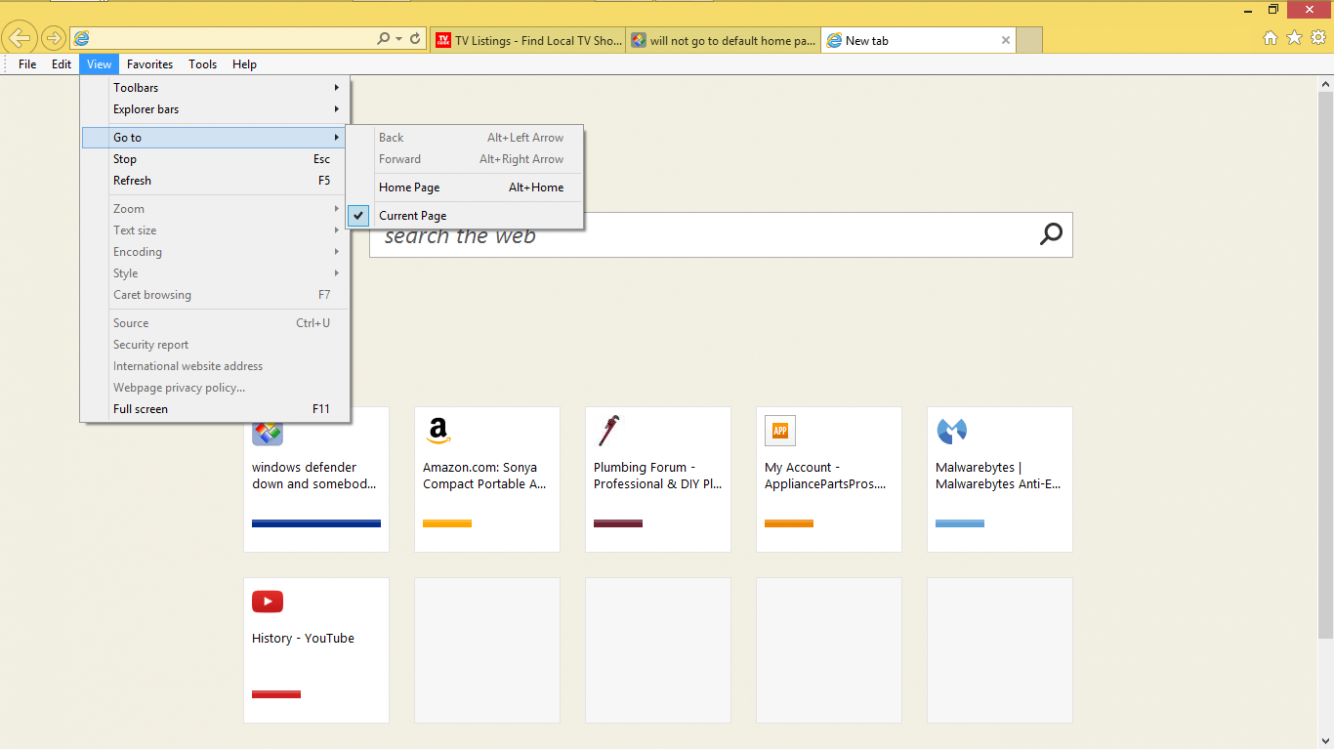The height and width of the screenshot is (750, 1334).
Task: Click the Plumbing Forum wrench icon
Action: (x=609, y=431)
